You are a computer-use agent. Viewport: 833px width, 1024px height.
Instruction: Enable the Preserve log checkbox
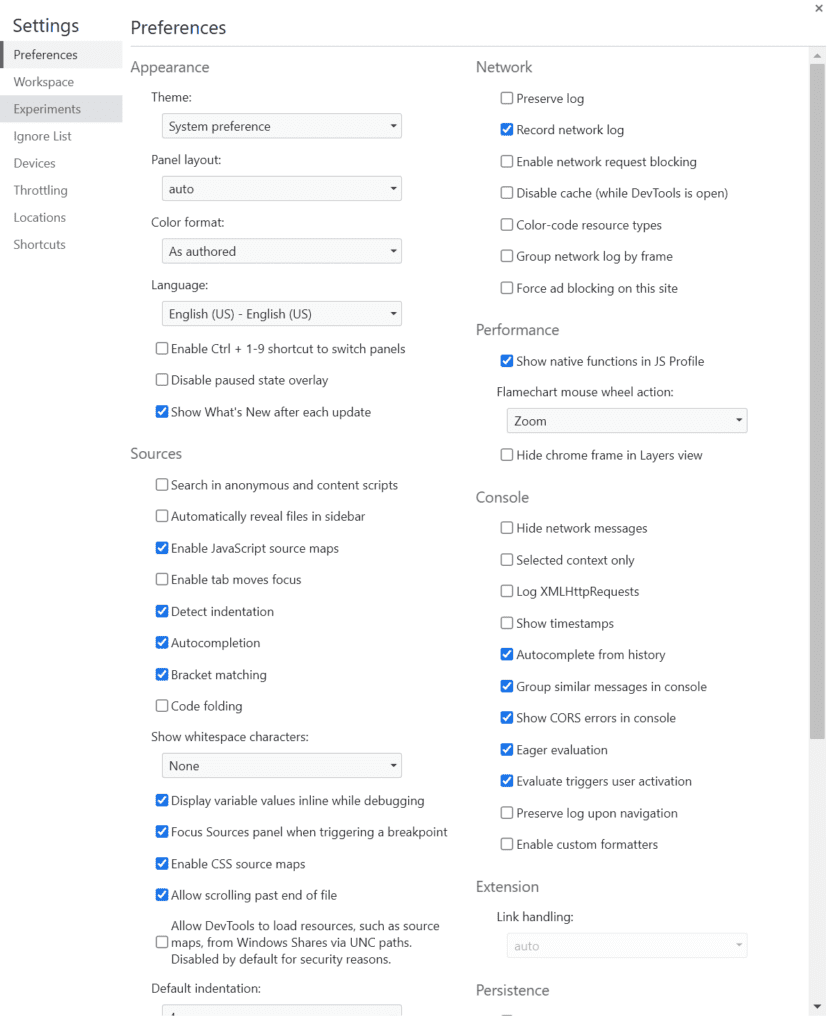pyautogui.click(x=507, y=99)
